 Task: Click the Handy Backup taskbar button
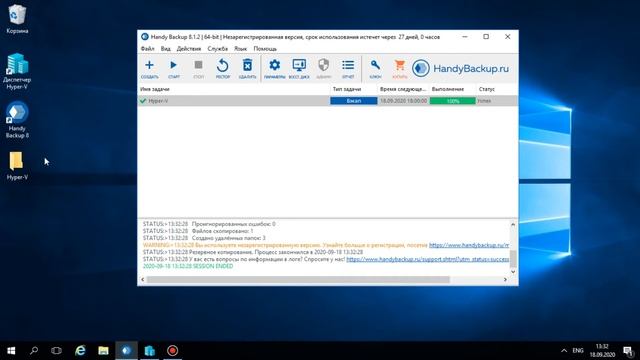tap(127, 351)
